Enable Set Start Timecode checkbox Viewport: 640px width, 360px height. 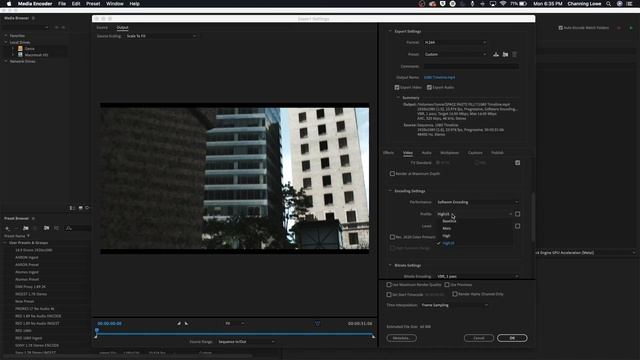pyautogui.click(x=389, y=294)
